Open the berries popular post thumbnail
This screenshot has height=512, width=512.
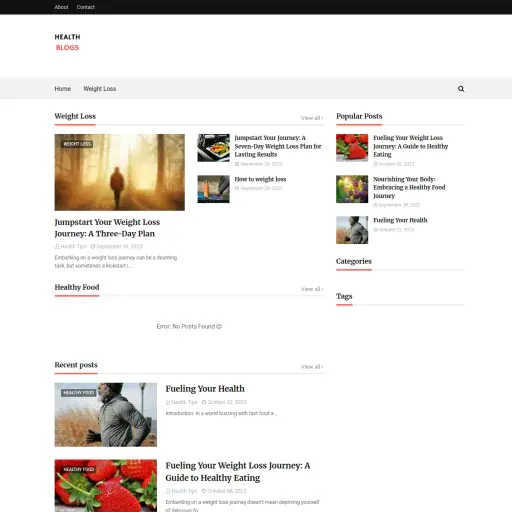coord(352,189)
